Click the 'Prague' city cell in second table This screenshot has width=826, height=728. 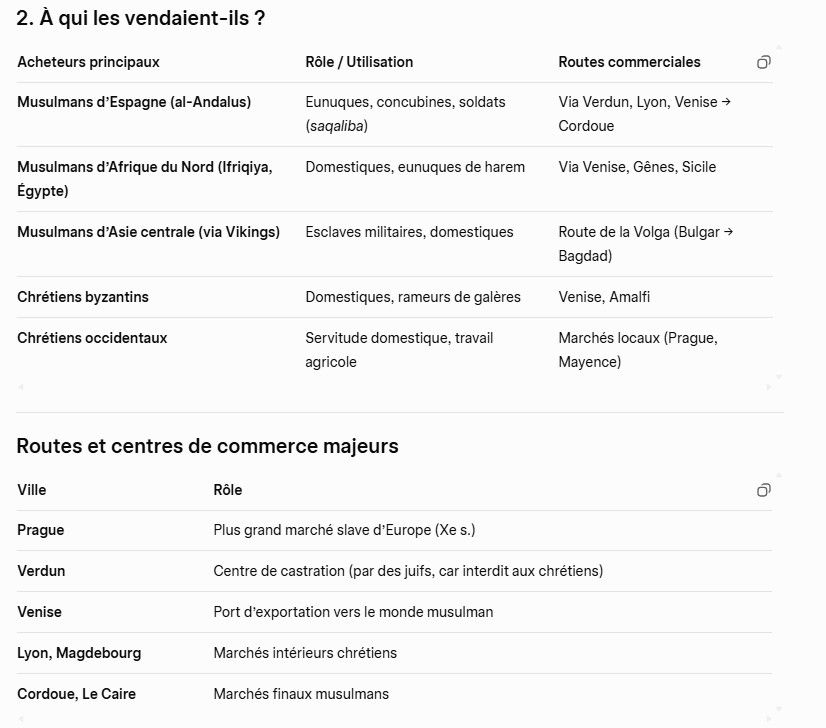pyautogui.click(x=41, y=530)
